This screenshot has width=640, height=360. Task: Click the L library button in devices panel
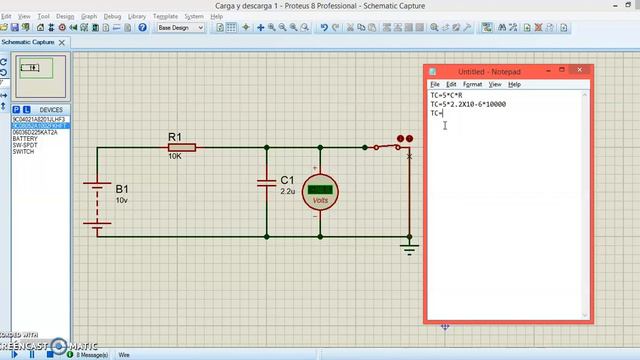click(27, 109)
